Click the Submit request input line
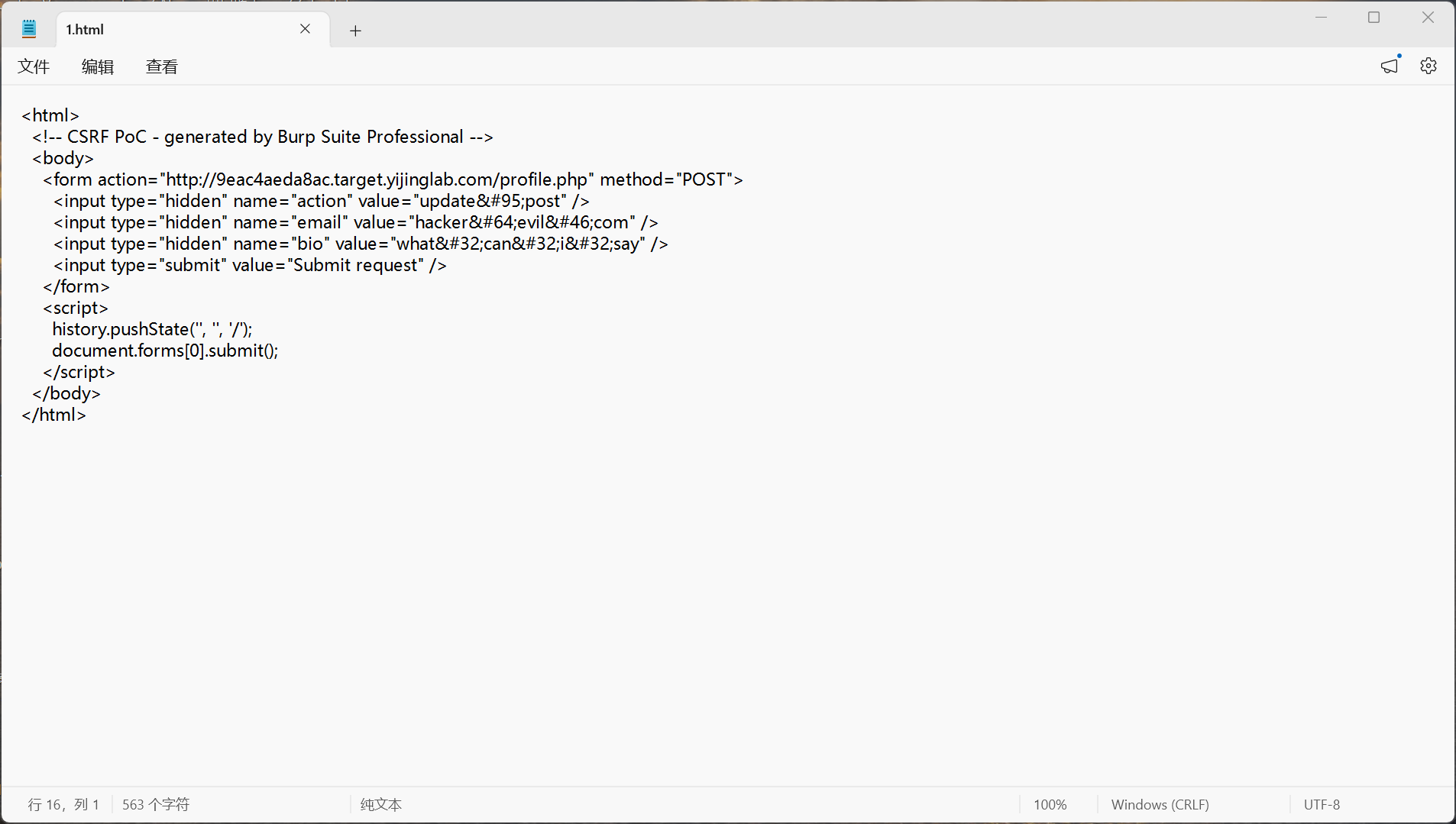Image resolution: width=1456 pixels, height=824 pixels. [x=250, y=265]
